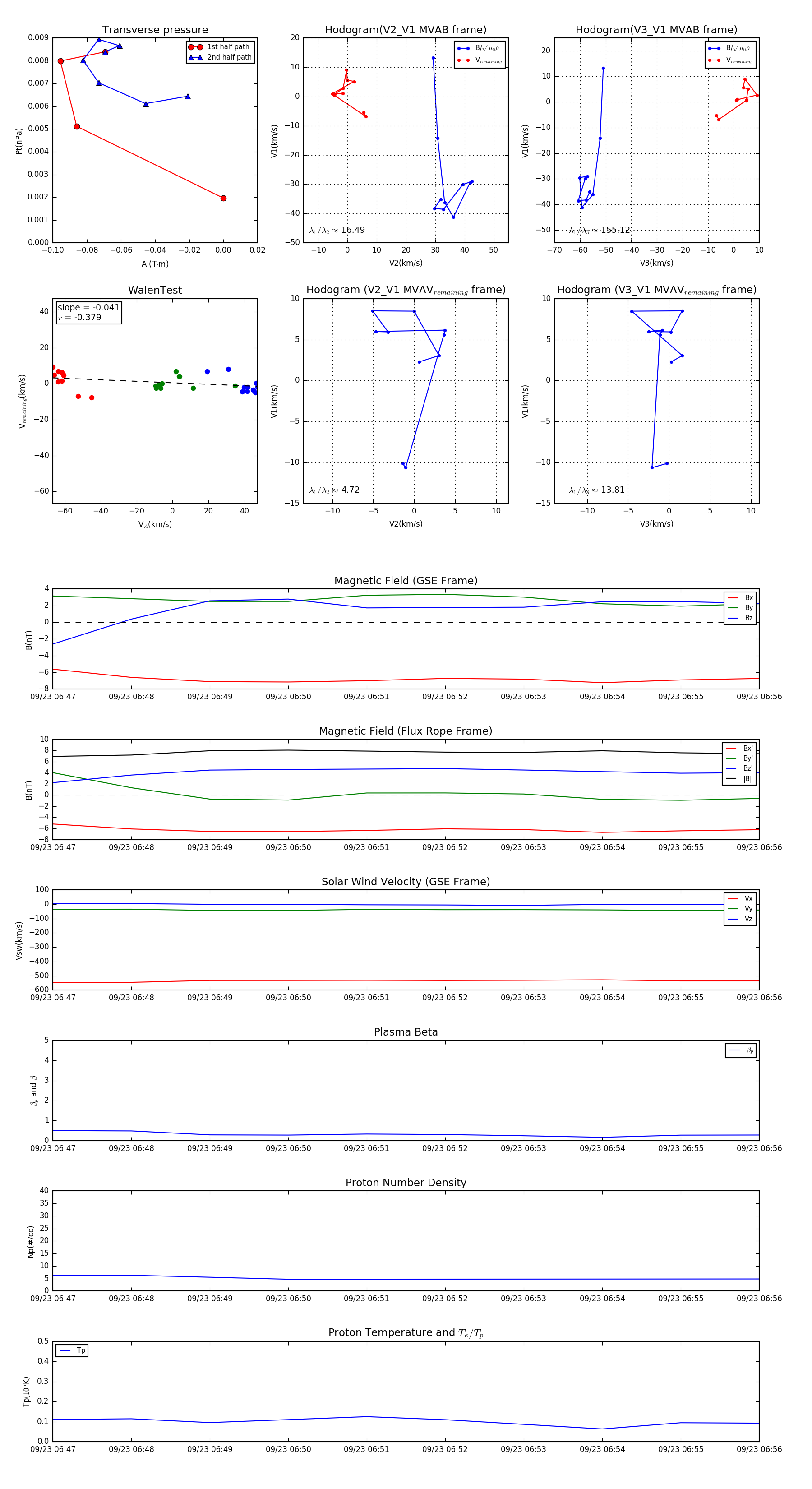The height and width of the screenshot is (1489, 812).
Task: Click 'Magnetic Field (GSE Frame)' title
Action: click(406, 581)
